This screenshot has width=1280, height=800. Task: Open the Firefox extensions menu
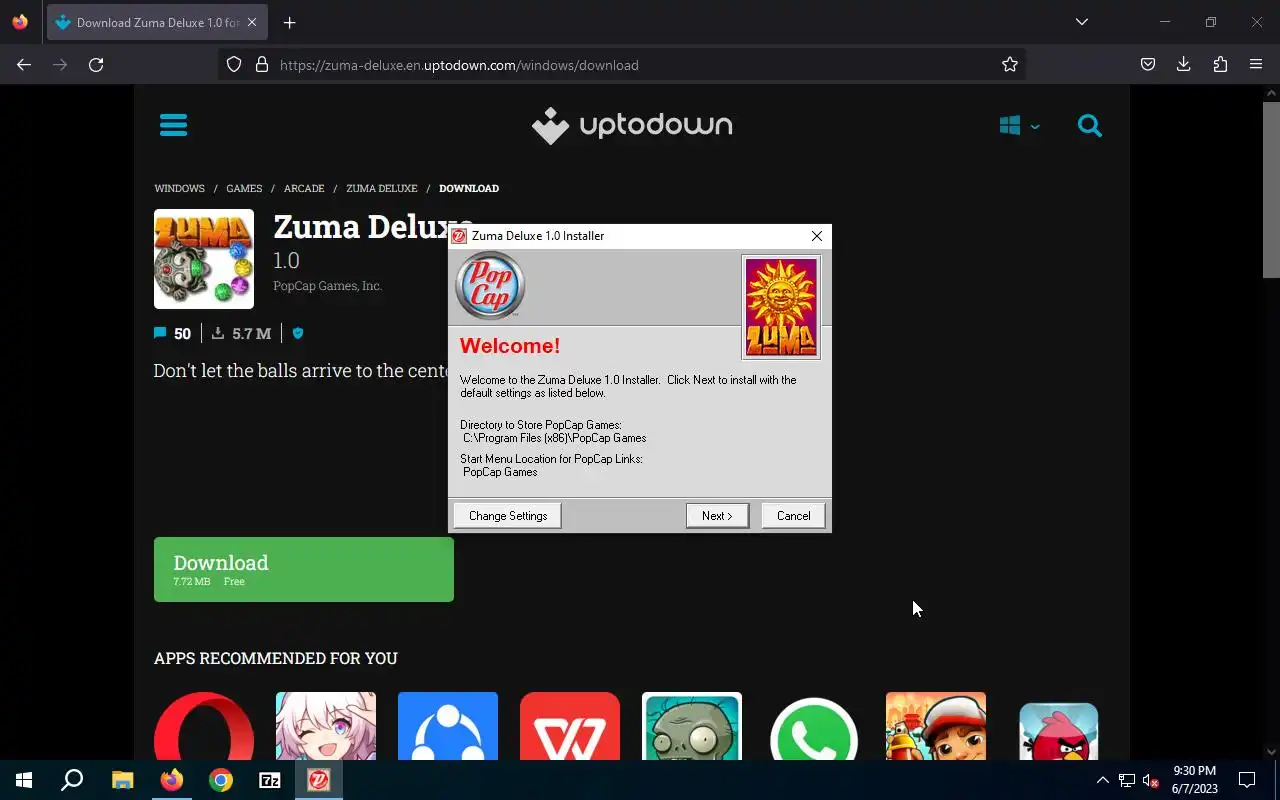click(x=1220, y=65)
